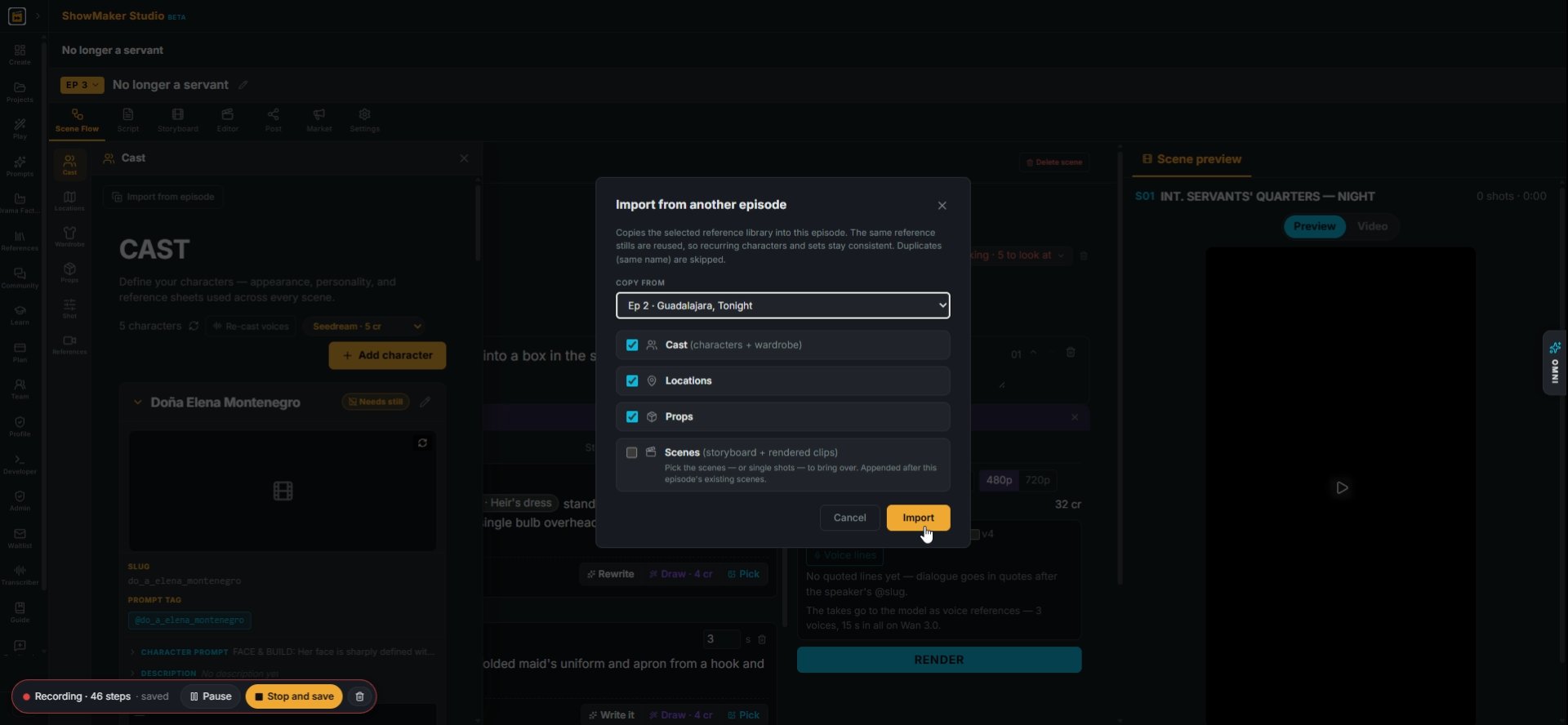This screenshot has height=725, width=1568.
Task: Click the Add character button
Action: pos(387,355)
